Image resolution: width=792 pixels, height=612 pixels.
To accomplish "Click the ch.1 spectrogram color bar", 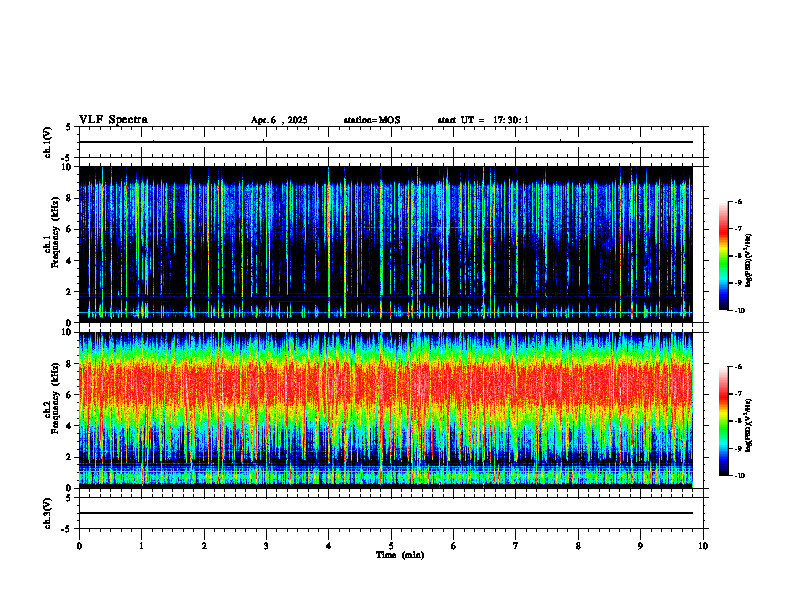I will [723, 256].
